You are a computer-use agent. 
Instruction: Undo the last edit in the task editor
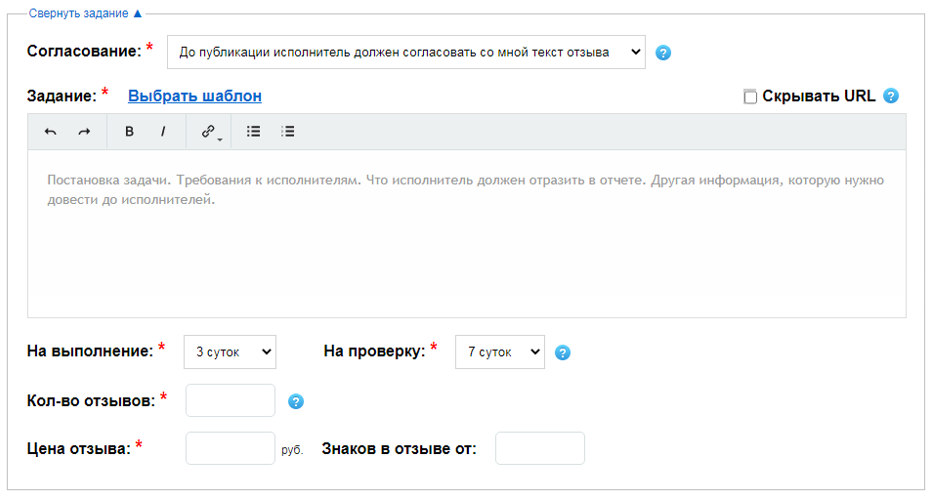point(50,132)
